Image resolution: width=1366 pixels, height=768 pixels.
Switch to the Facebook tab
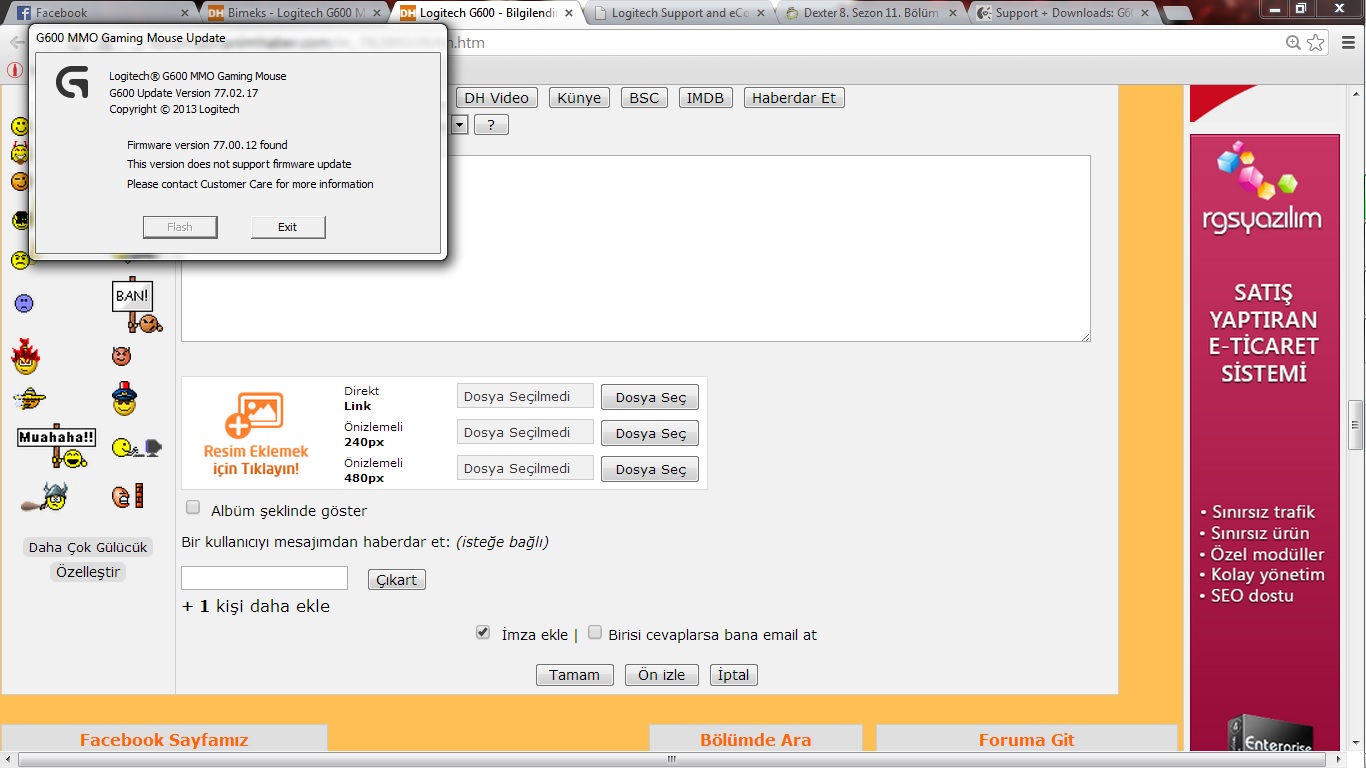click(103, 13)
